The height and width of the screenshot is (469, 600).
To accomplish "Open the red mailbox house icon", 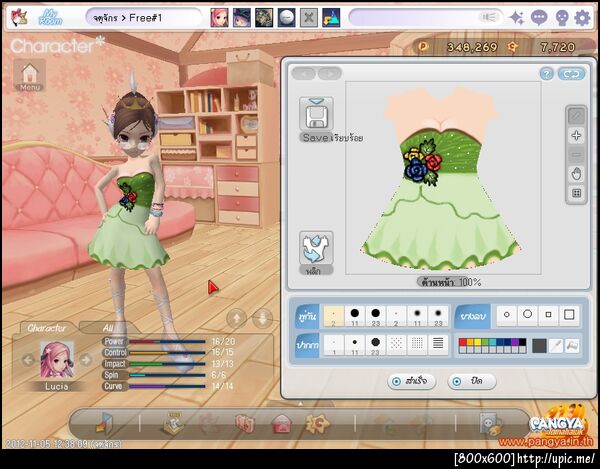I will [282, 424].
